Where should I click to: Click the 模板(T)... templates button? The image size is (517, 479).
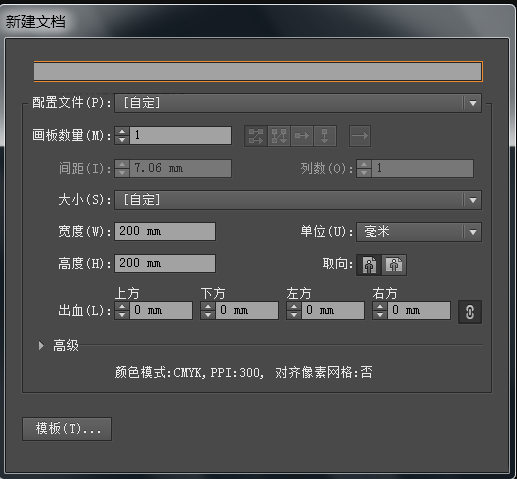67,429
